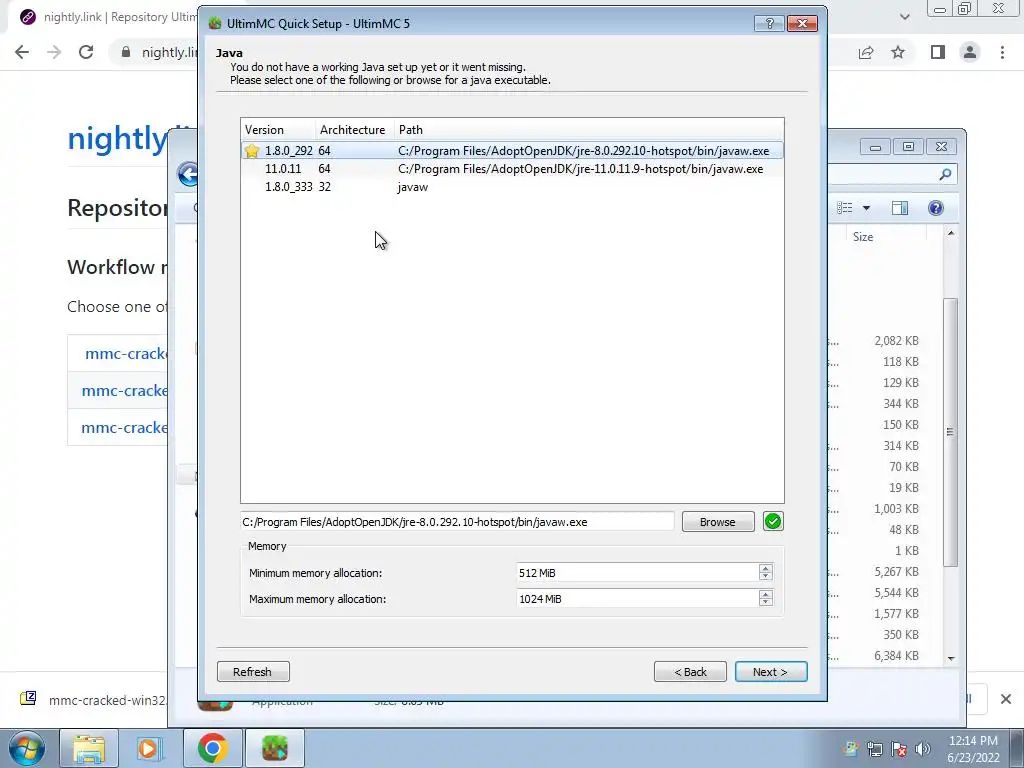
Task: Decrease minimum memory allocation with down arrow
Action: click(765, 577)
